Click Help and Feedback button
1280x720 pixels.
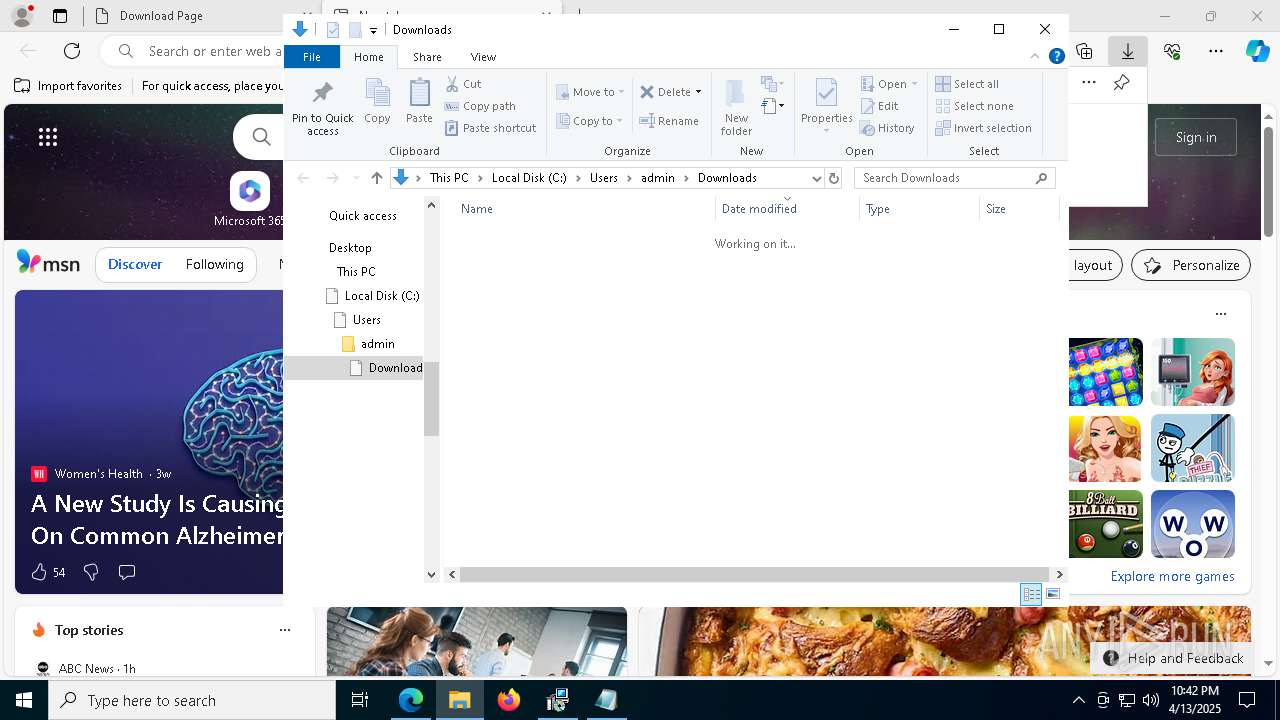pos(1174,658)
